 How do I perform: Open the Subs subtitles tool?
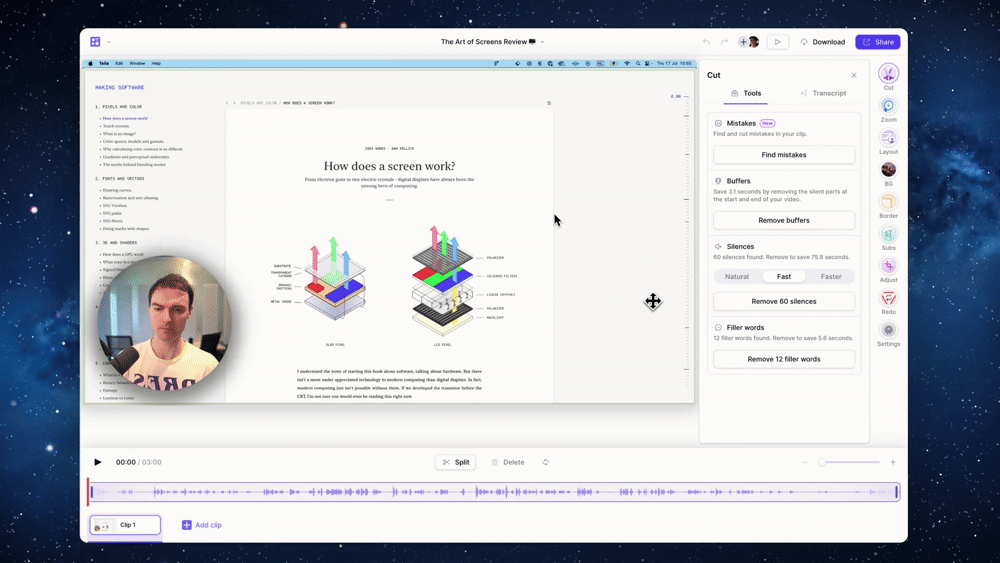click(888, 238)
